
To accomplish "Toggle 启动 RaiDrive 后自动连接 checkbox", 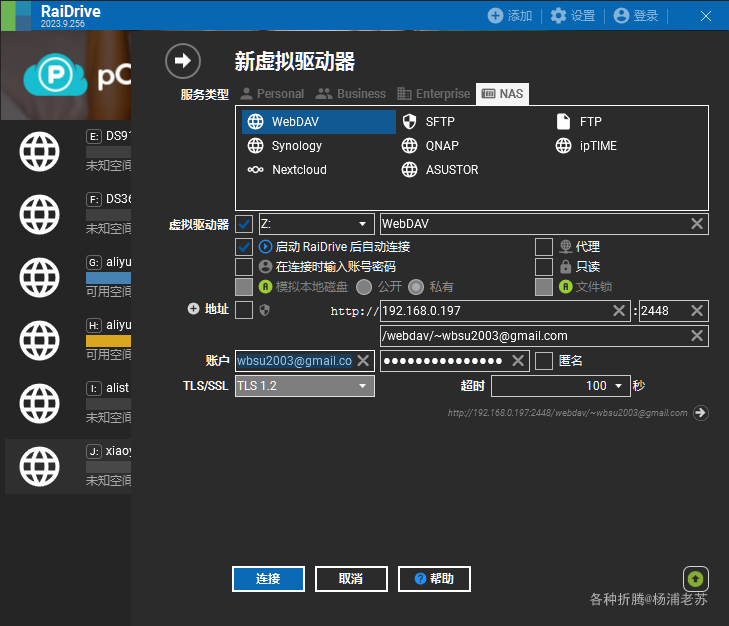I will (x=244, y=247).
